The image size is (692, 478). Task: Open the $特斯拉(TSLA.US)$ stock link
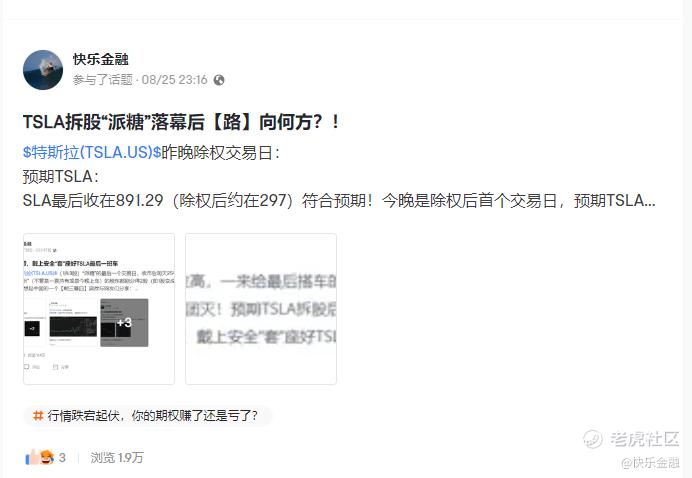click(92, 152)
